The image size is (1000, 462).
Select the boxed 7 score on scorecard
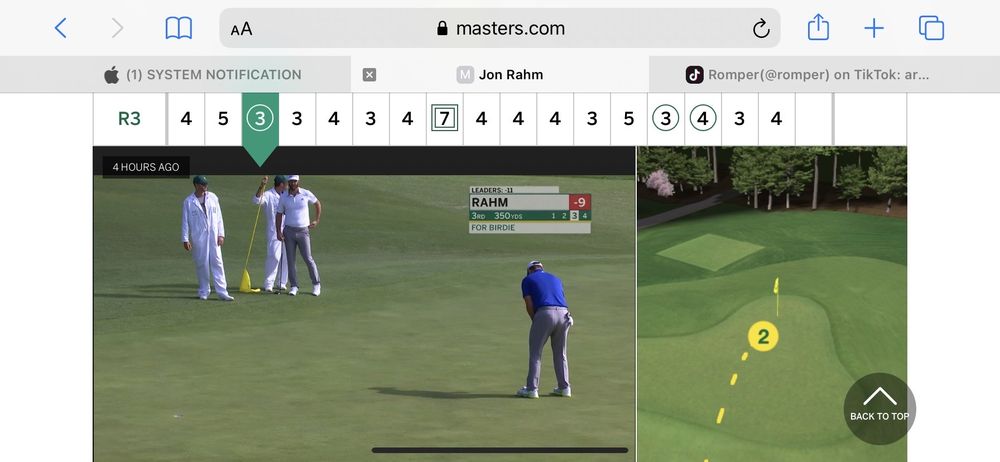(x=445, y=119)
